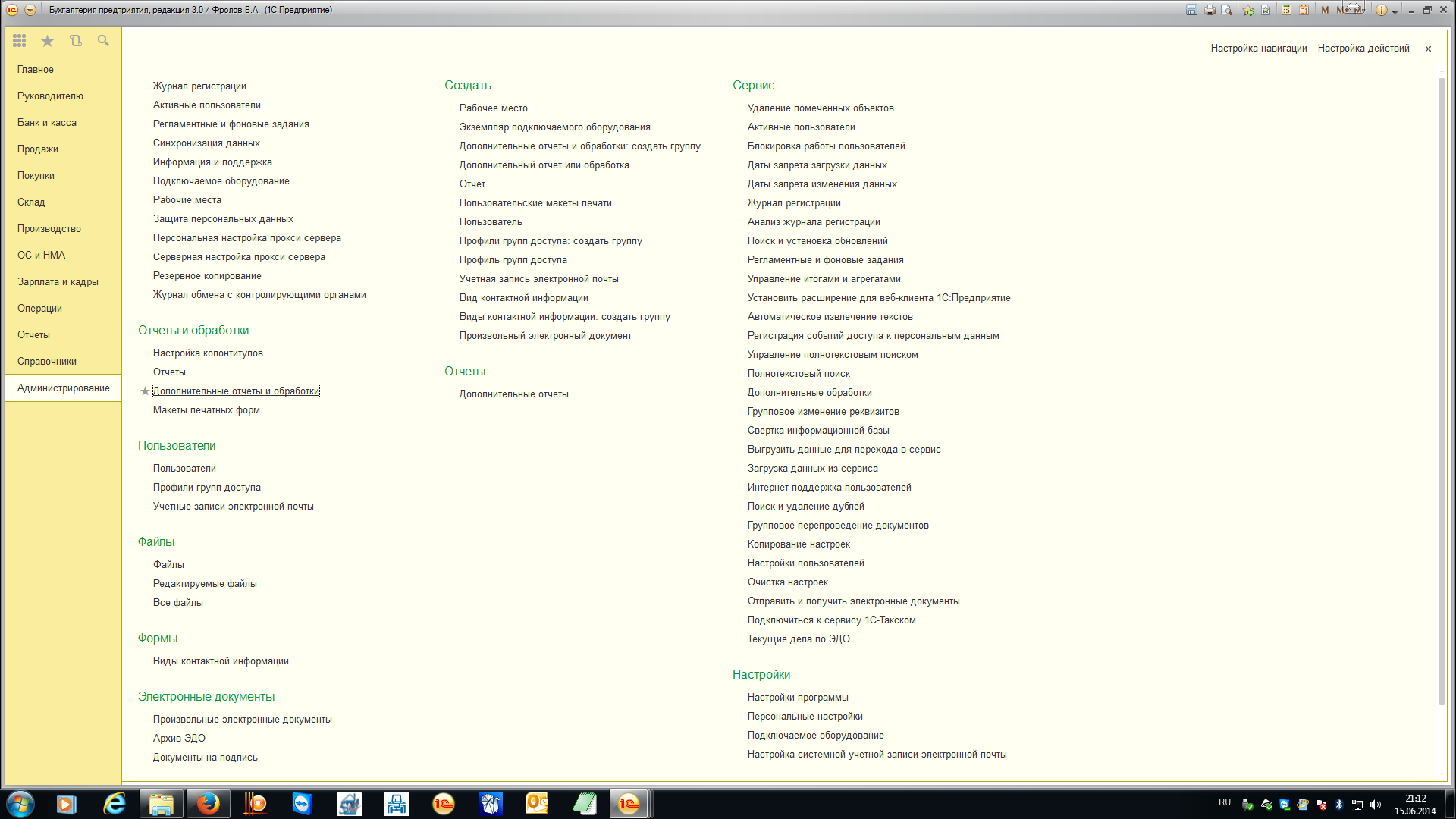Image resolution: width=1456 pixels, height=819 pixels.
Task: Open Firefox from the Windows taskbar
Action: tap(208, 804)
